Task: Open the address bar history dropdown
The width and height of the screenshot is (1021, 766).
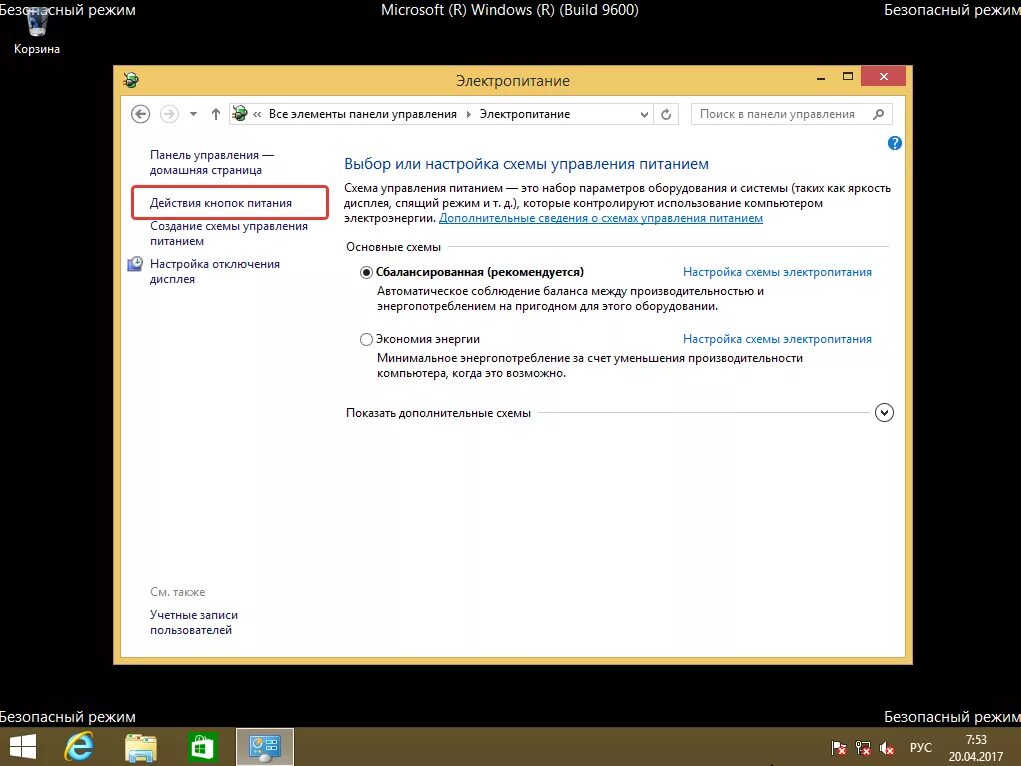Action: coord(644,115)
